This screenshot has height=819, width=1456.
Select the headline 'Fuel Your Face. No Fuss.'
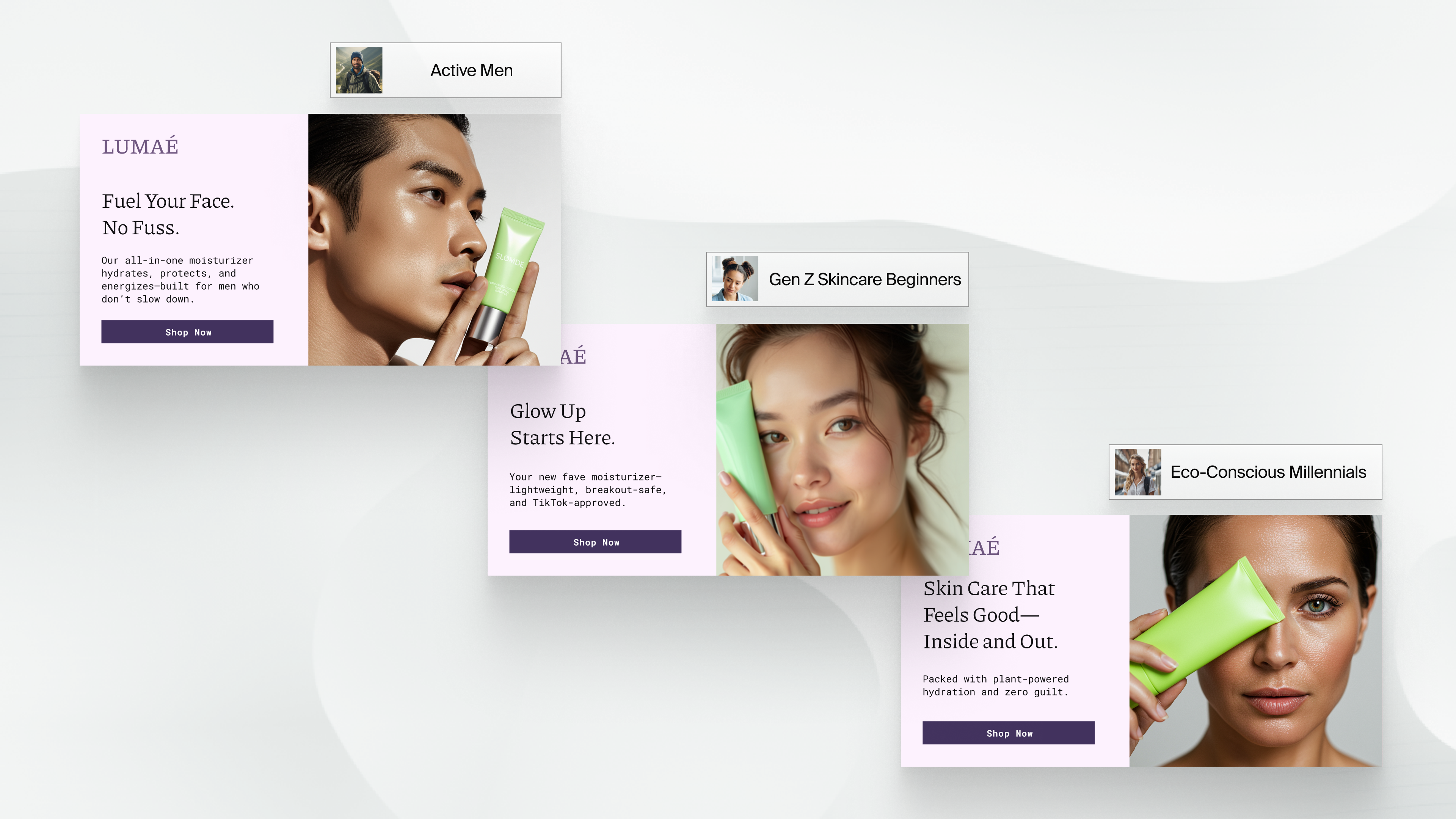click(168, 213)
